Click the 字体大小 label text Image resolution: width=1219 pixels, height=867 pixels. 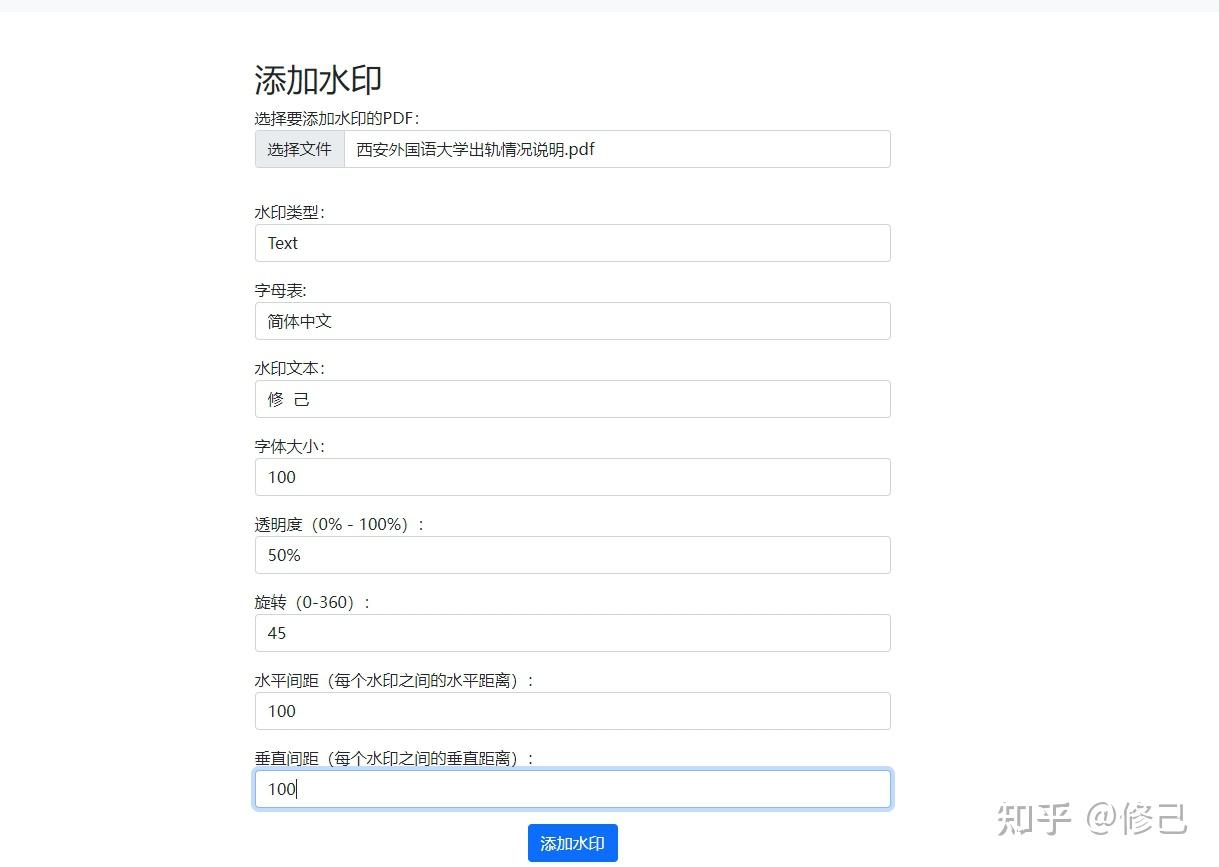click(x=288, y=445)
